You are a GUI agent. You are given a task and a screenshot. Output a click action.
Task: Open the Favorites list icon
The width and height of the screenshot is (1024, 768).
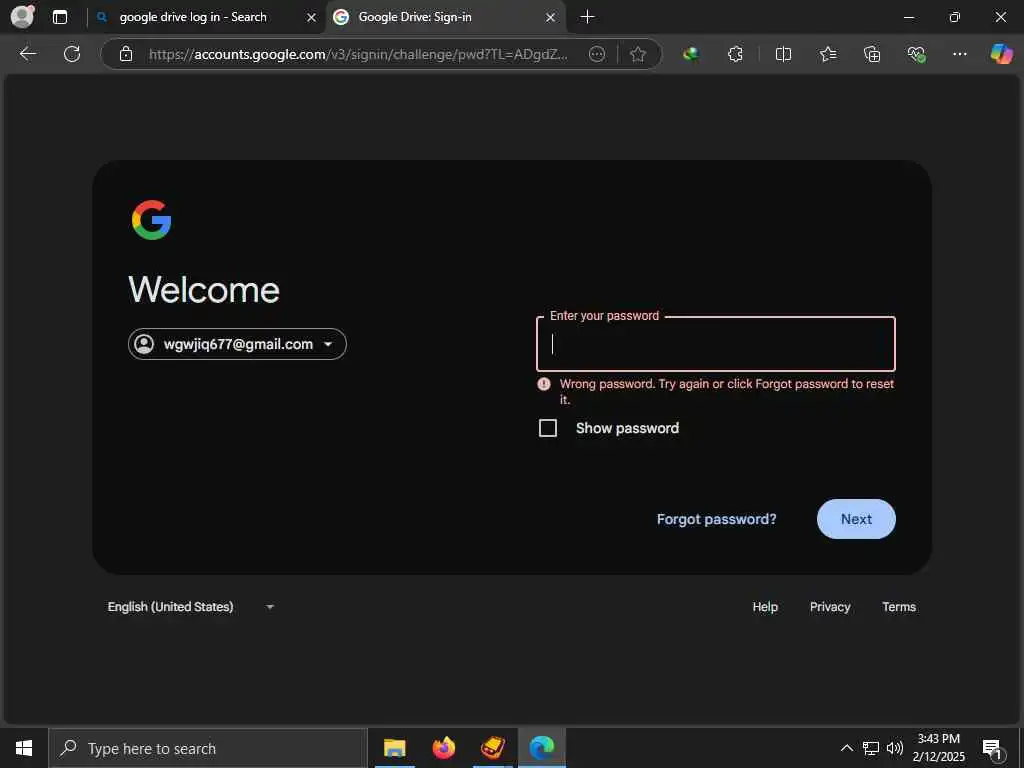pos(827,54)
